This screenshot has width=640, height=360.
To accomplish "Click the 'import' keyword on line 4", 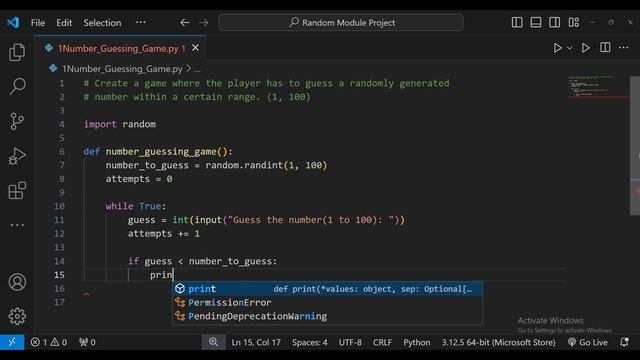I will pyautogui.click(x=100, y=124).
